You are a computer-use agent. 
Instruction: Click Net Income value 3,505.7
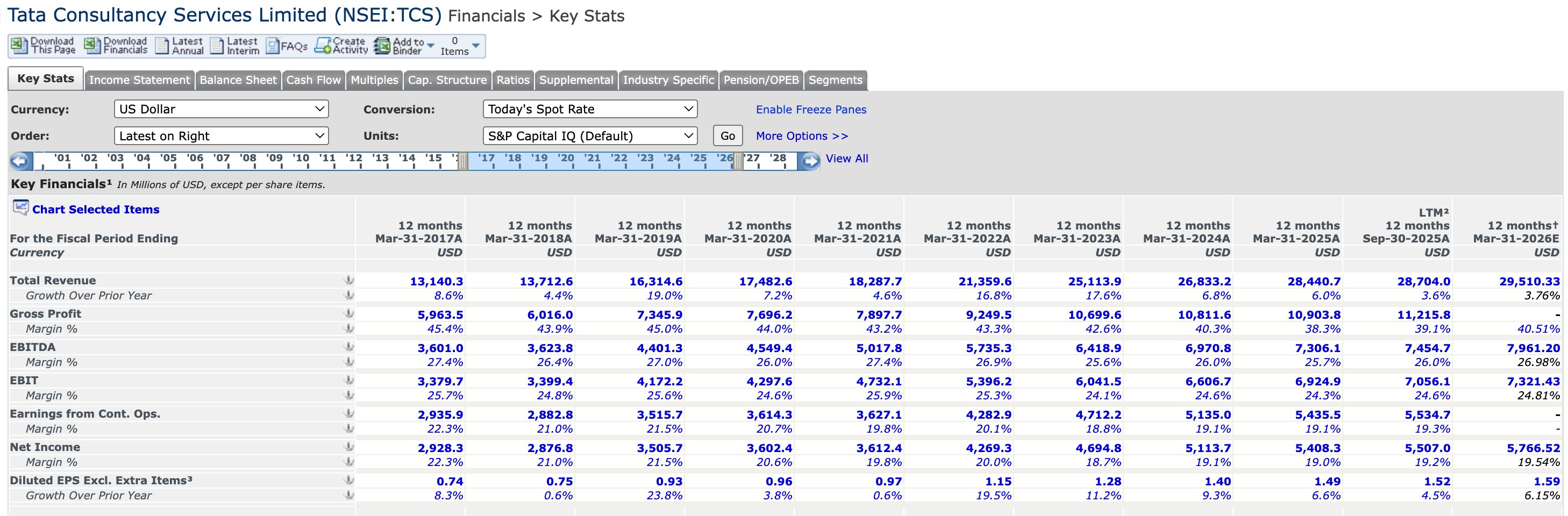(x=660, y=448)
